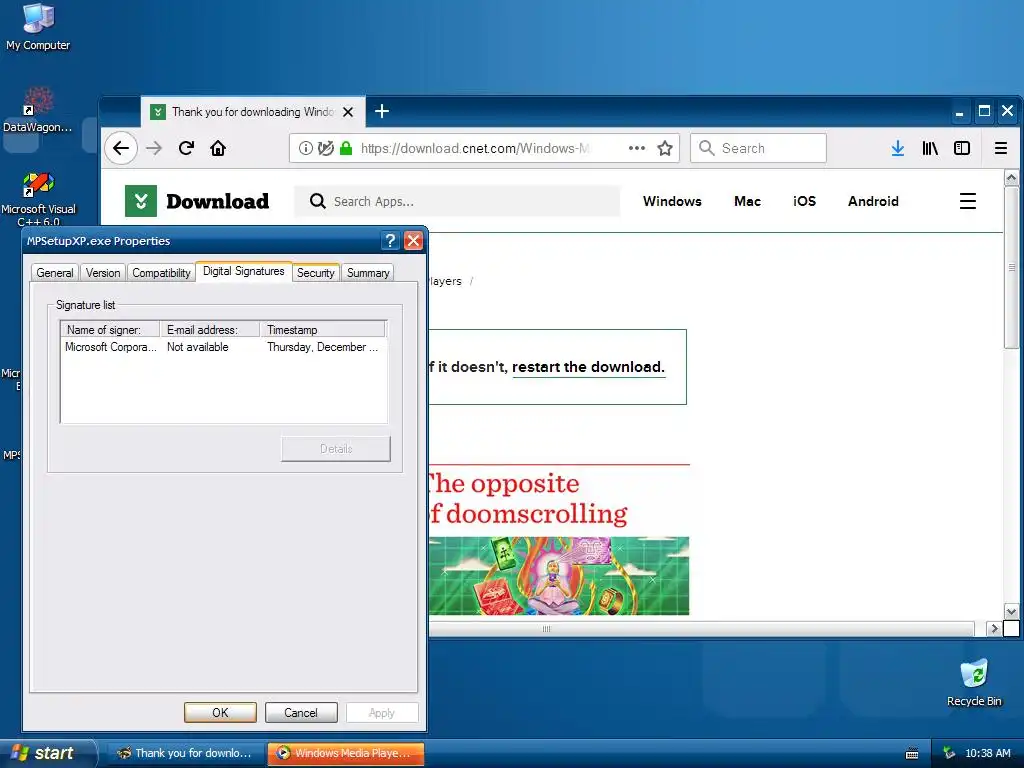Select the Digital Signatures tab
The width and height of the screenshot is (1024, 768).
(244, 271)
